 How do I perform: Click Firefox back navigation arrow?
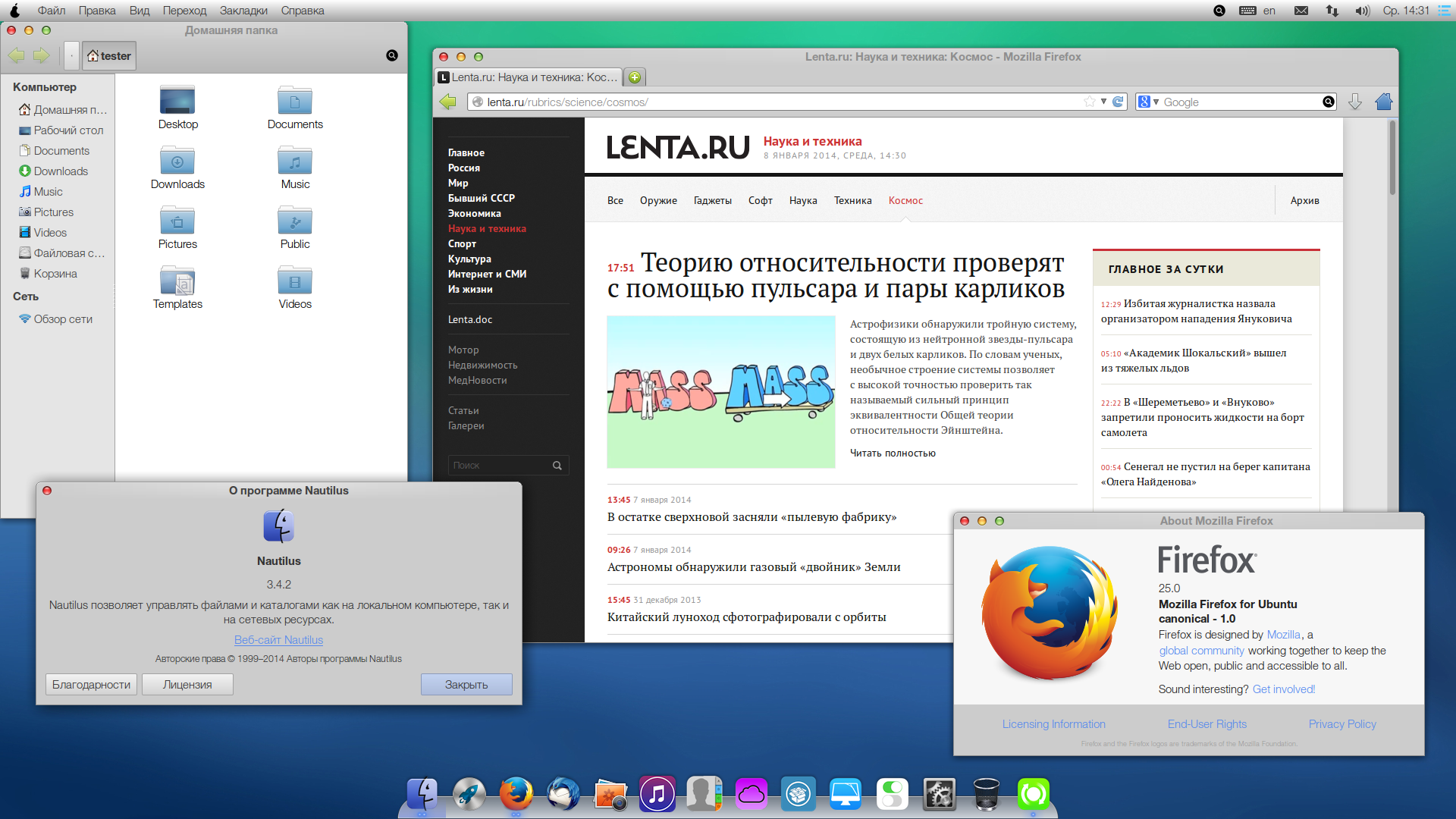click(x=448, y=102)
